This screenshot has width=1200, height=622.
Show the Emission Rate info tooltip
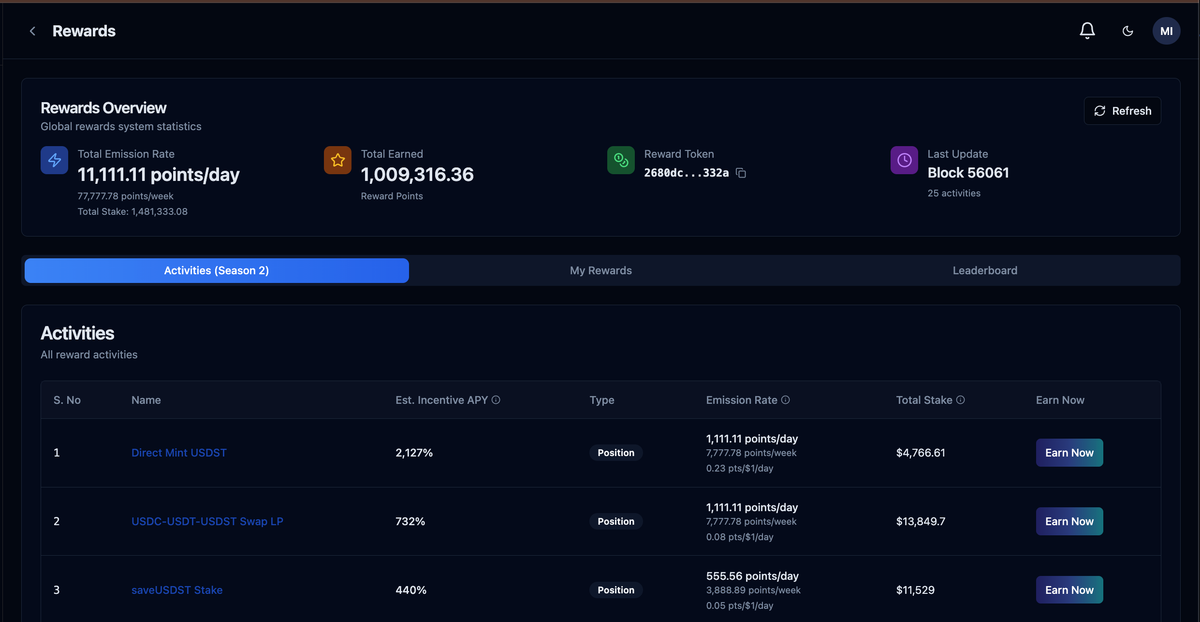(x=786, y=399)
